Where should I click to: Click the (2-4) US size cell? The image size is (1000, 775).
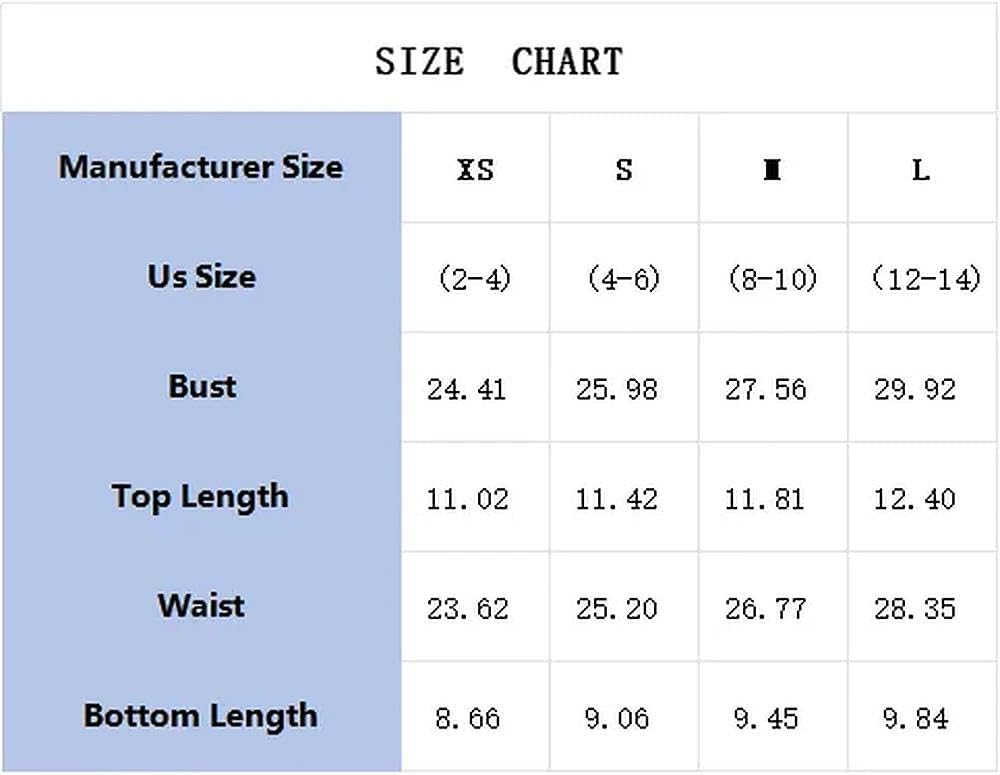tap(475, 279)
